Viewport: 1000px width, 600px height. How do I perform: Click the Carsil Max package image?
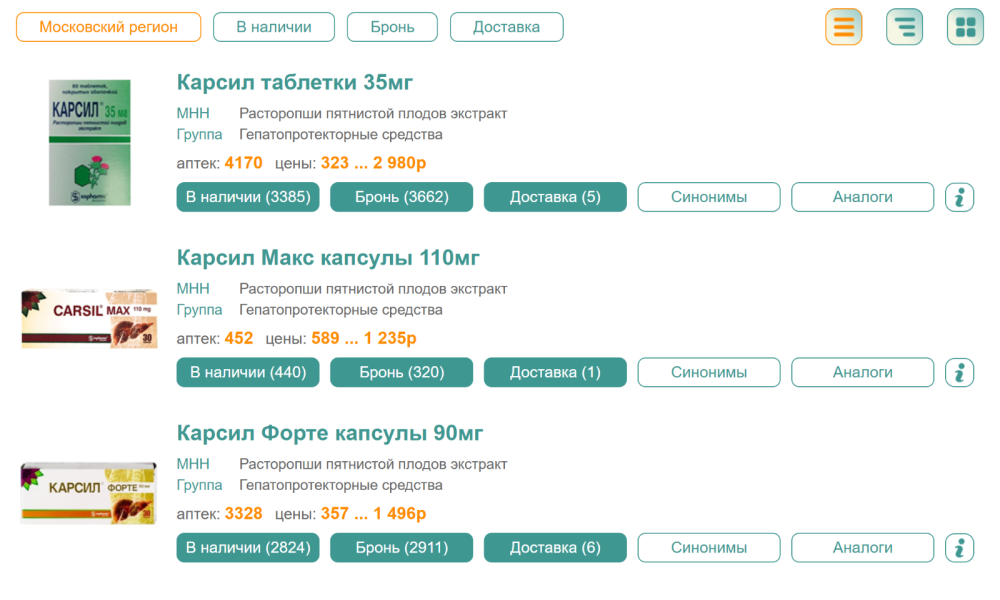(x=90, y=318)
